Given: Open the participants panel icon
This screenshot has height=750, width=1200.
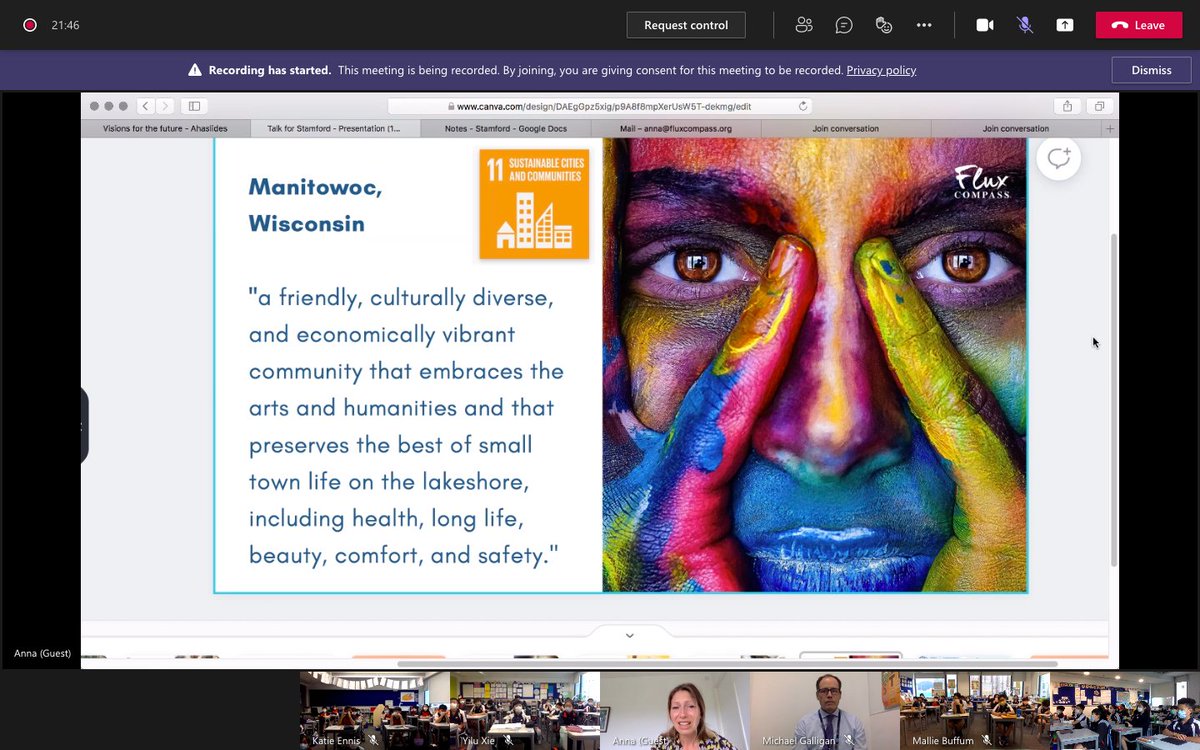Looking at the screenshot, I should point(804,25).
